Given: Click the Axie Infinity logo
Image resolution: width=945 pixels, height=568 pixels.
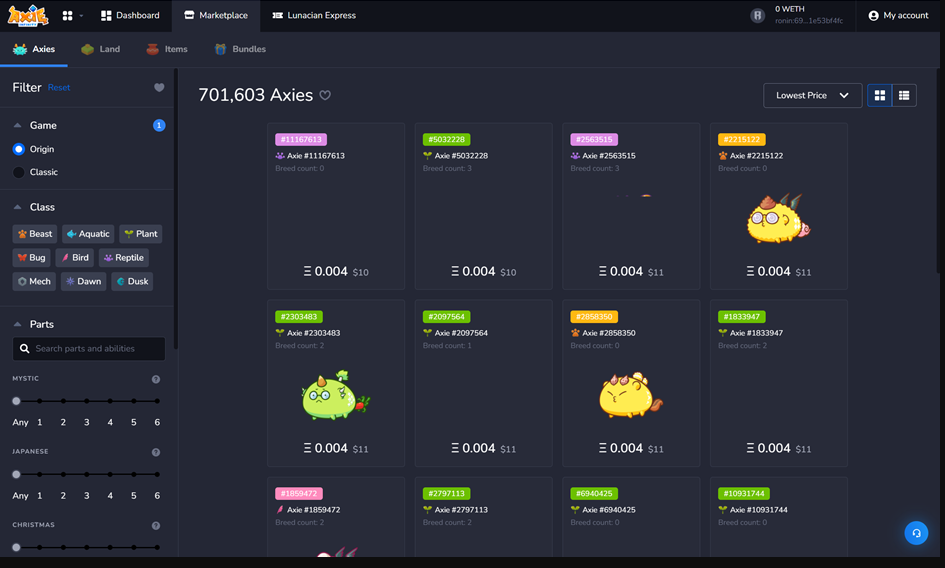Looking at the screenshot, I should (28, 16).
